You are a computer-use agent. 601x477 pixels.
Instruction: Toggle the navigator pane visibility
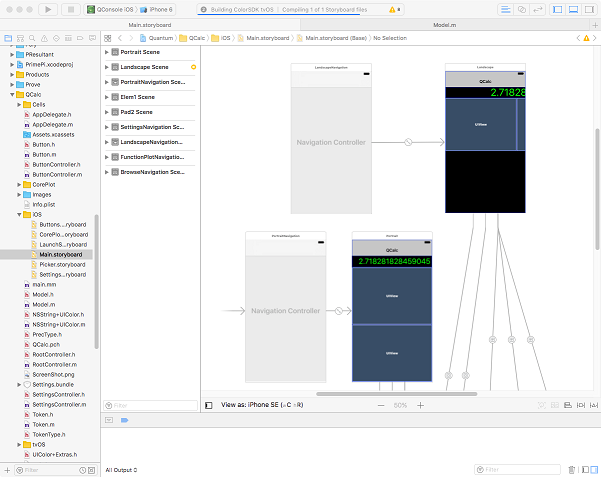click(x=558, y=10)
